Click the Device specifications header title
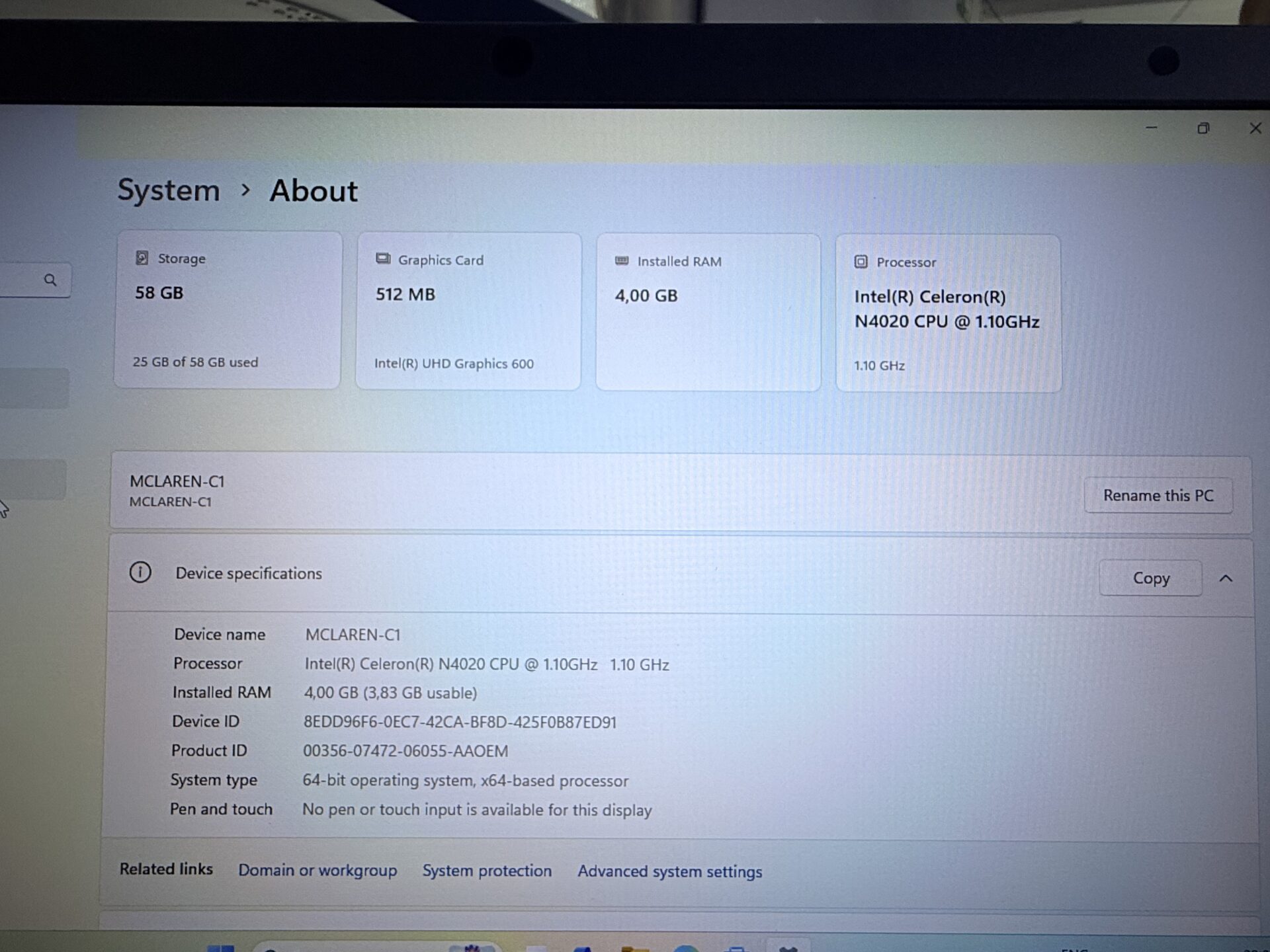 249,573
